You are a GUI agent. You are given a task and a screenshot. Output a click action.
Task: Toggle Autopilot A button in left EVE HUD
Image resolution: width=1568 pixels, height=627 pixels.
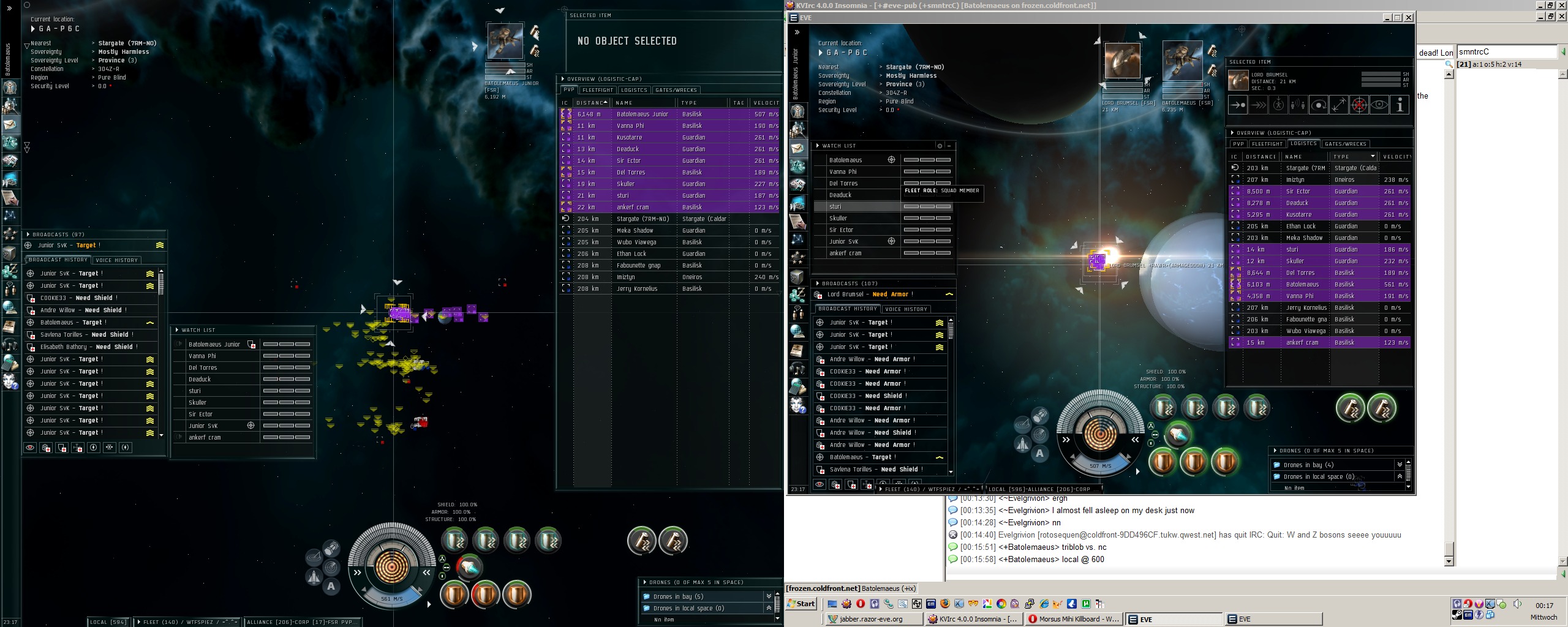pyautogui.click(x=331, y=586)
